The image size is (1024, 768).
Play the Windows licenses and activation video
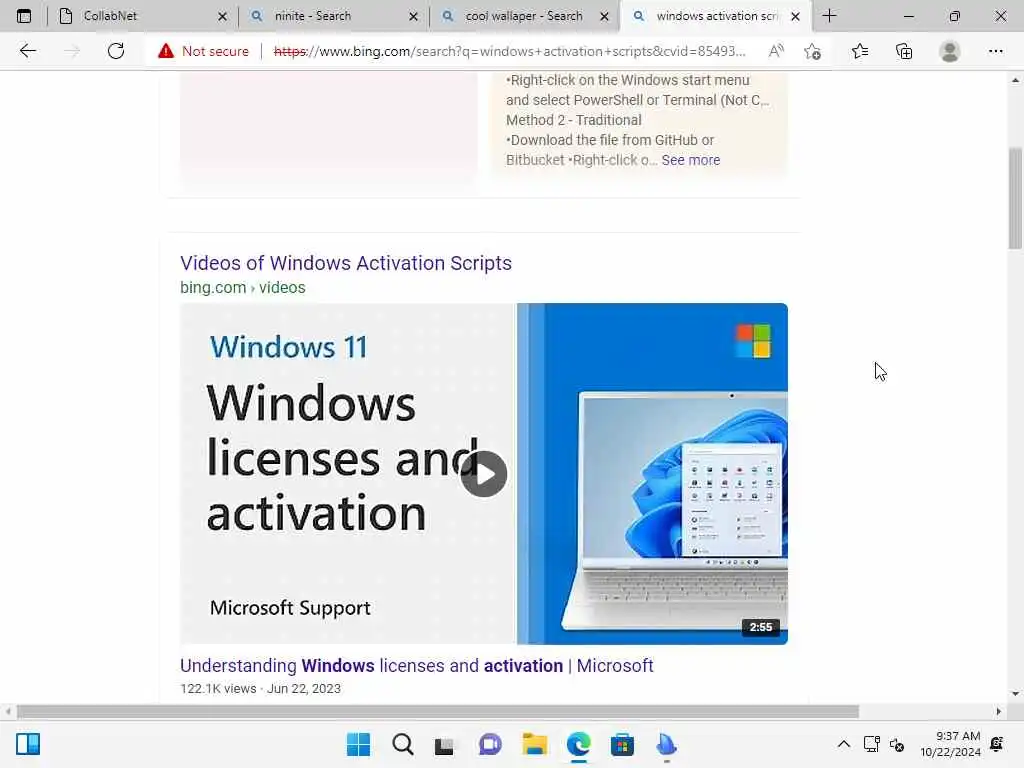tap(483, 474)
